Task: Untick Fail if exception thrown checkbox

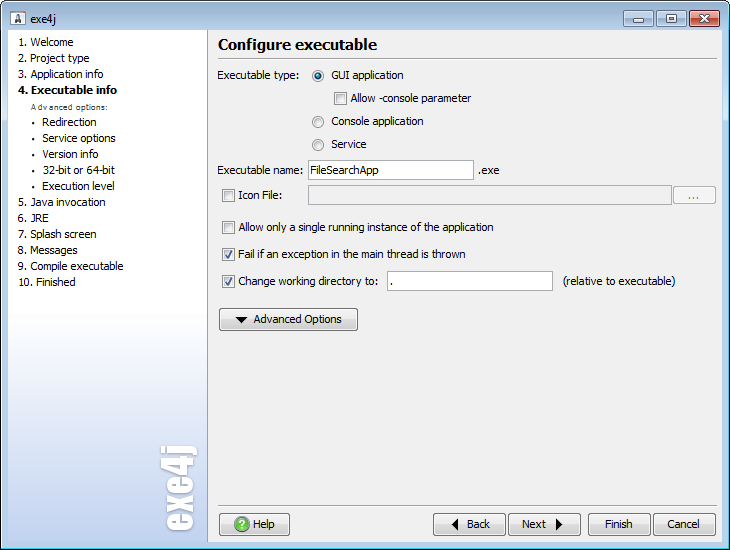Action: pos(228,254)
